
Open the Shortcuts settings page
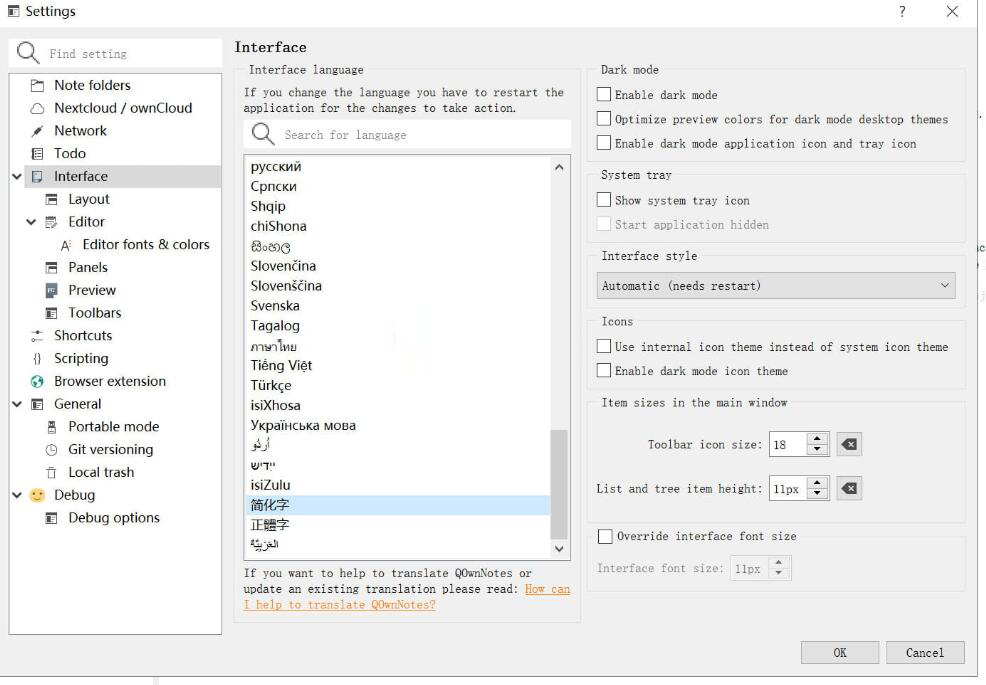click(82, 336)
